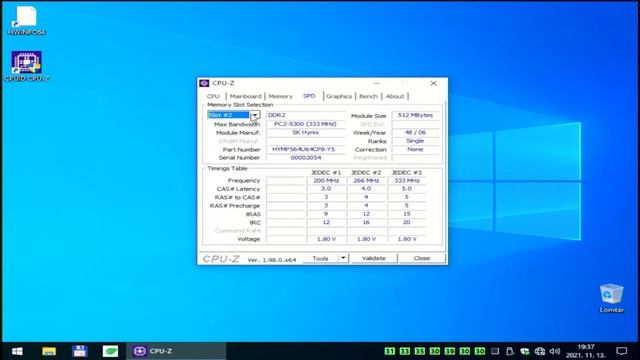Screen dimensions: 640x360
Task: Click the CPU-Z taskbar button
Action: [176, 351]
